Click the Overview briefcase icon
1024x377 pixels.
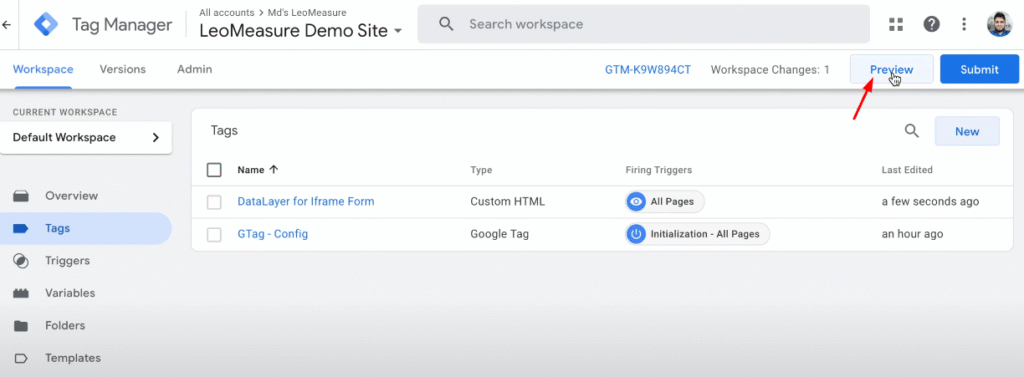point(21,196)
